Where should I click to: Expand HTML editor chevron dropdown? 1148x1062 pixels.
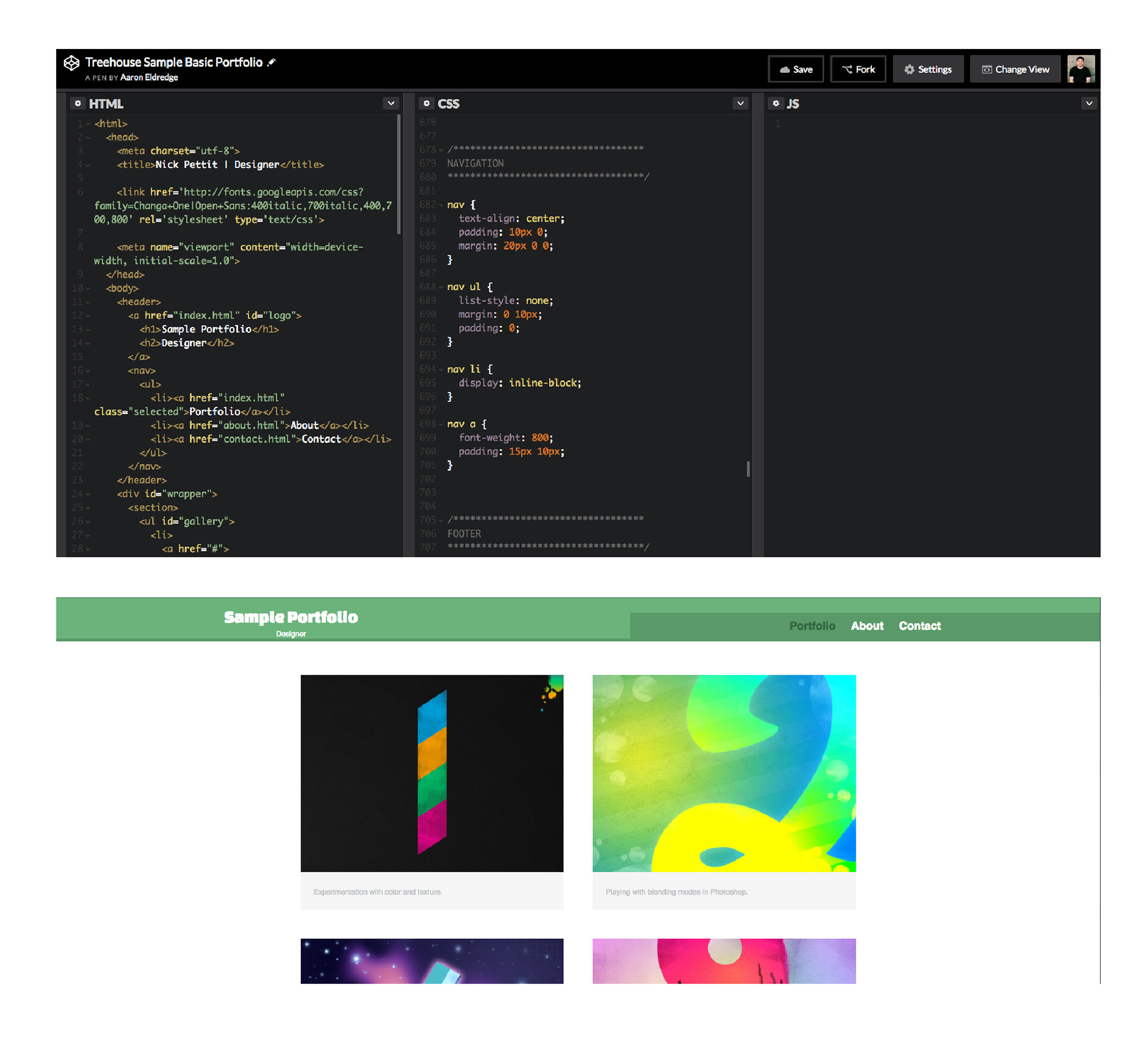tap(391, 103)
